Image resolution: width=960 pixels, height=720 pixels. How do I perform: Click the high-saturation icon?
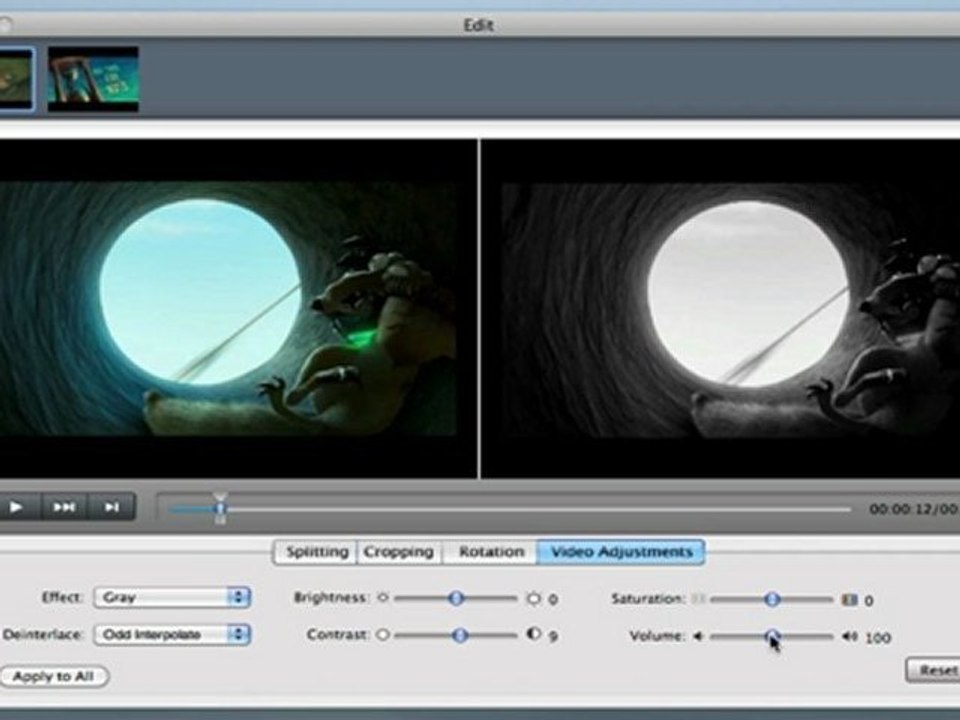(x=849, y=599)
